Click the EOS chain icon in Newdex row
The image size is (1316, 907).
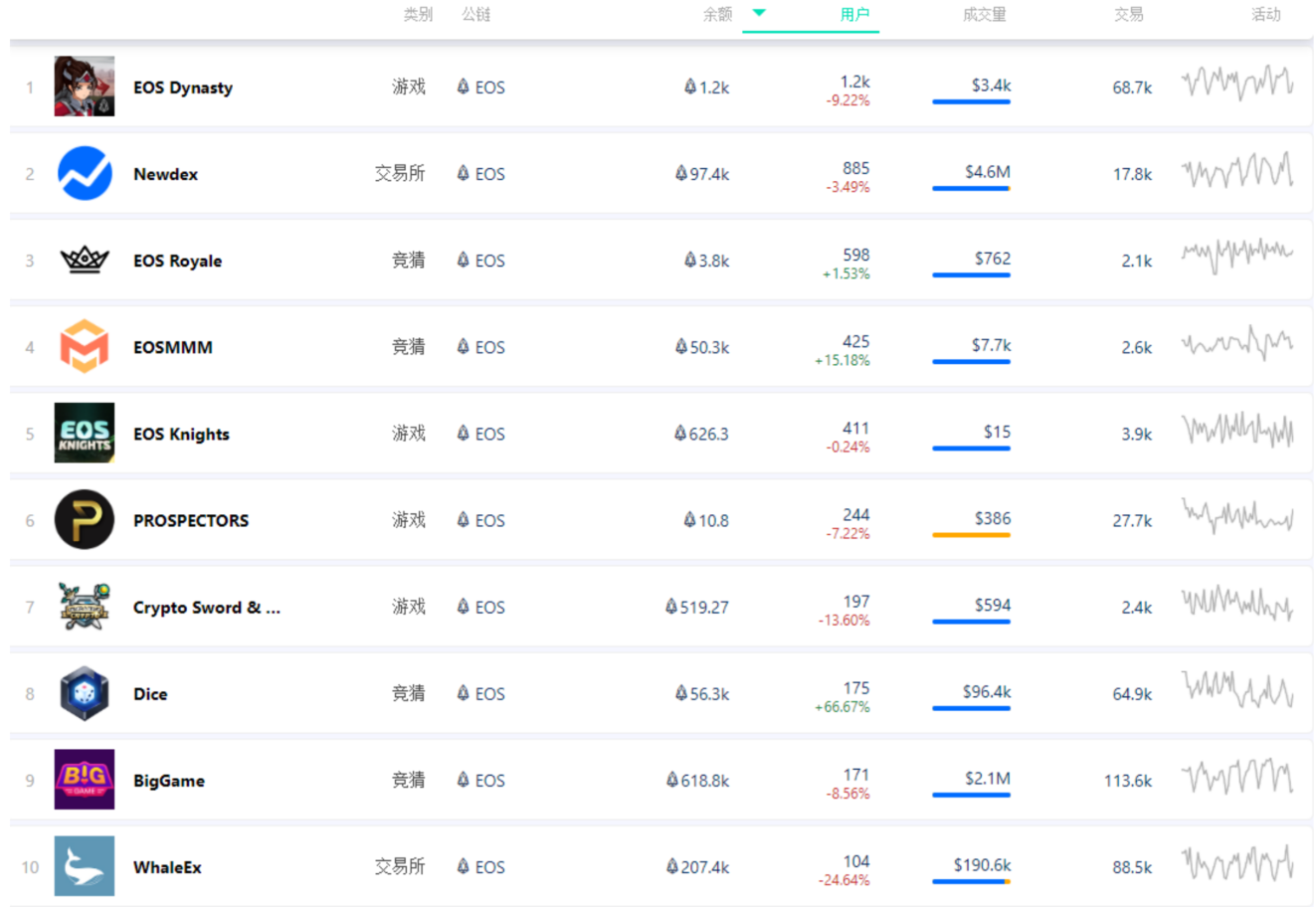point(463,173)
